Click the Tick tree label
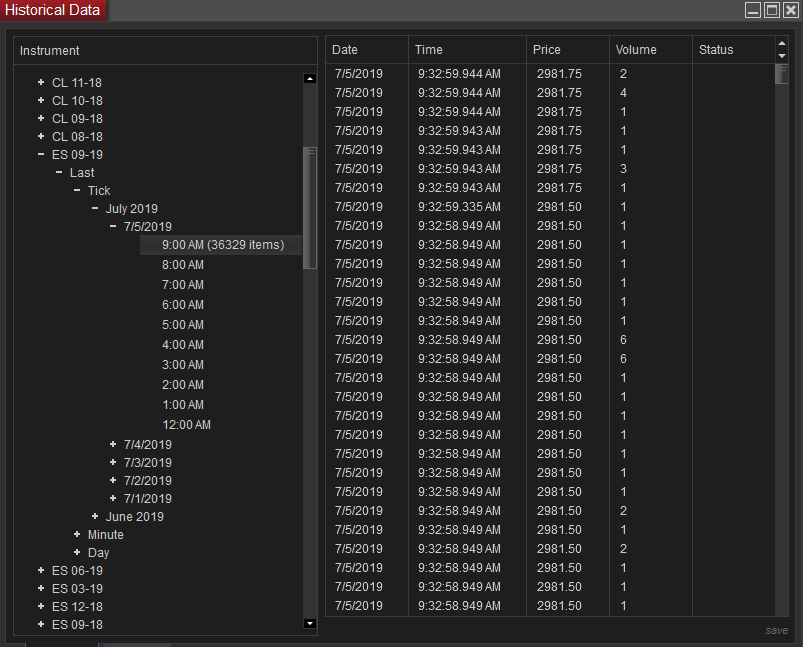 click(x=99, y=191)
